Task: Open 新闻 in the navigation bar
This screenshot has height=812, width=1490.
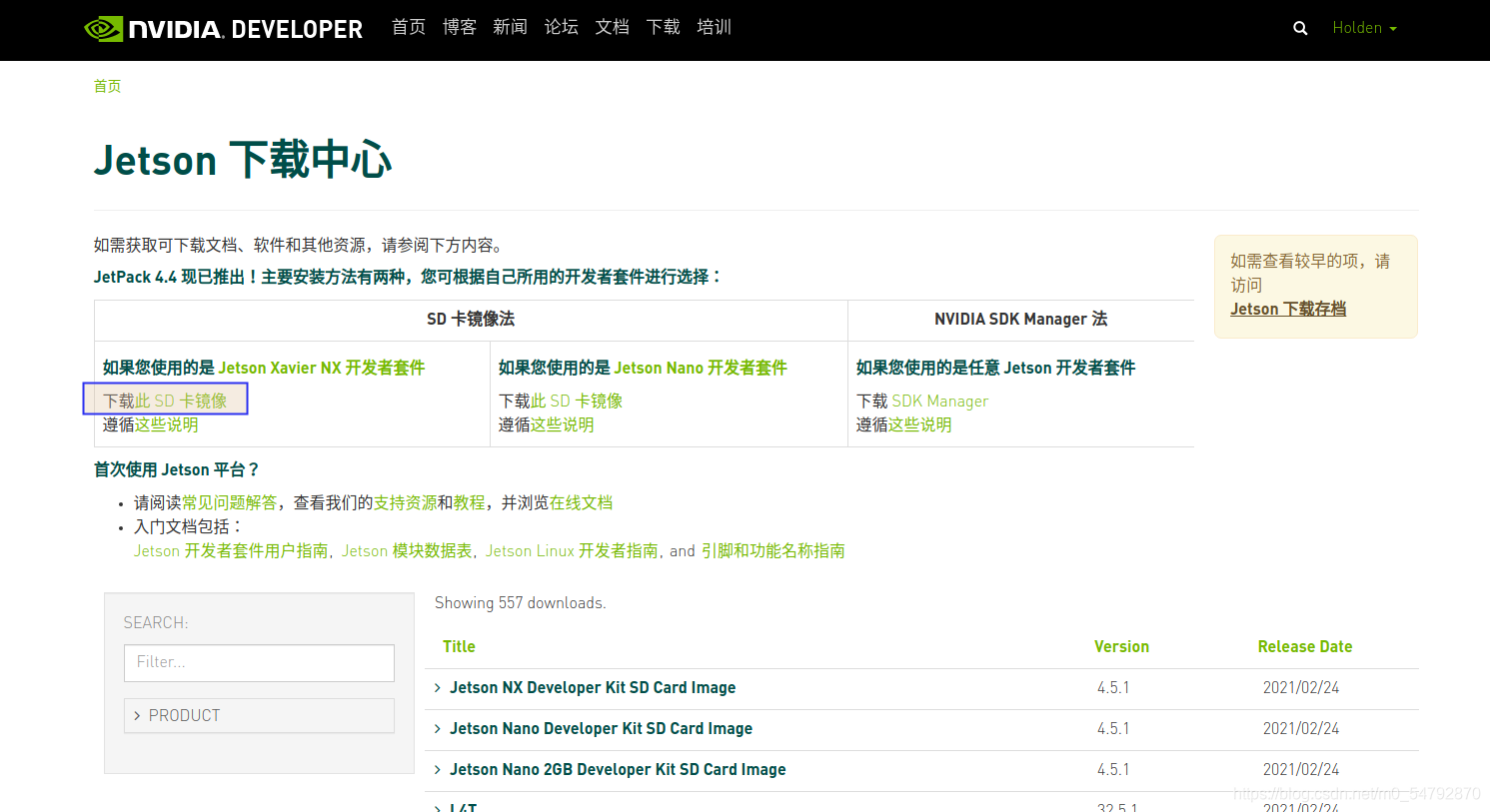Action: [x=511, y=27]
